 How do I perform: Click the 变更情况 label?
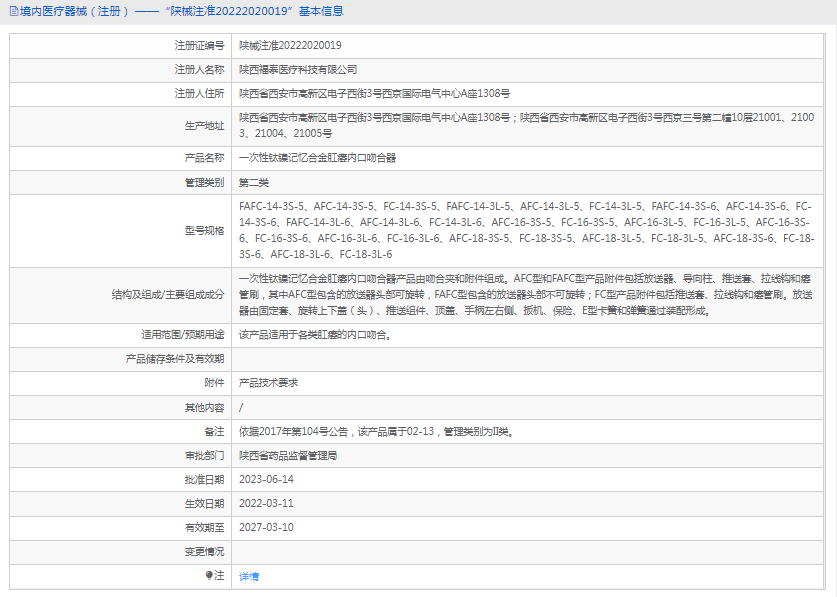click(204, 552)
